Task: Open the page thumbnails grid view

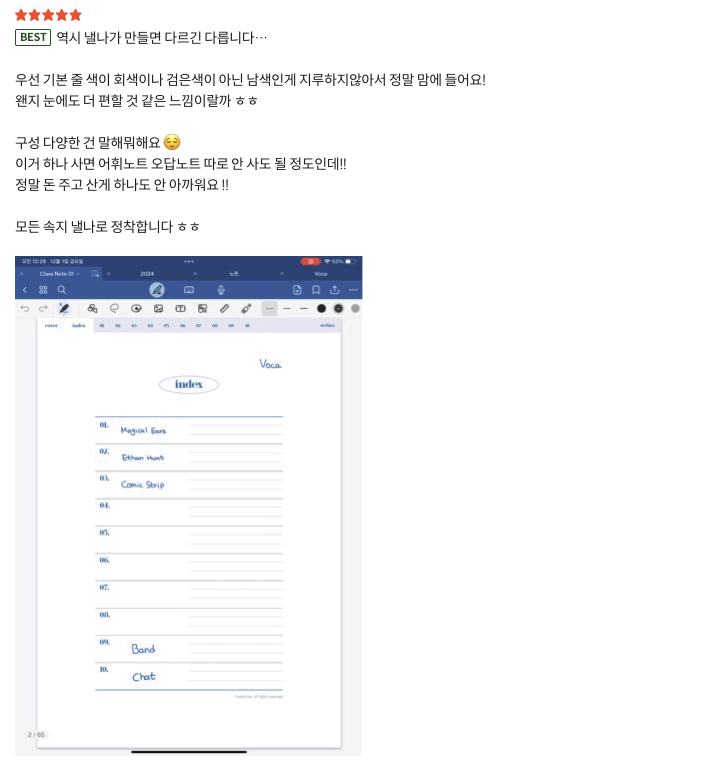Action: (x=43, y=290)
